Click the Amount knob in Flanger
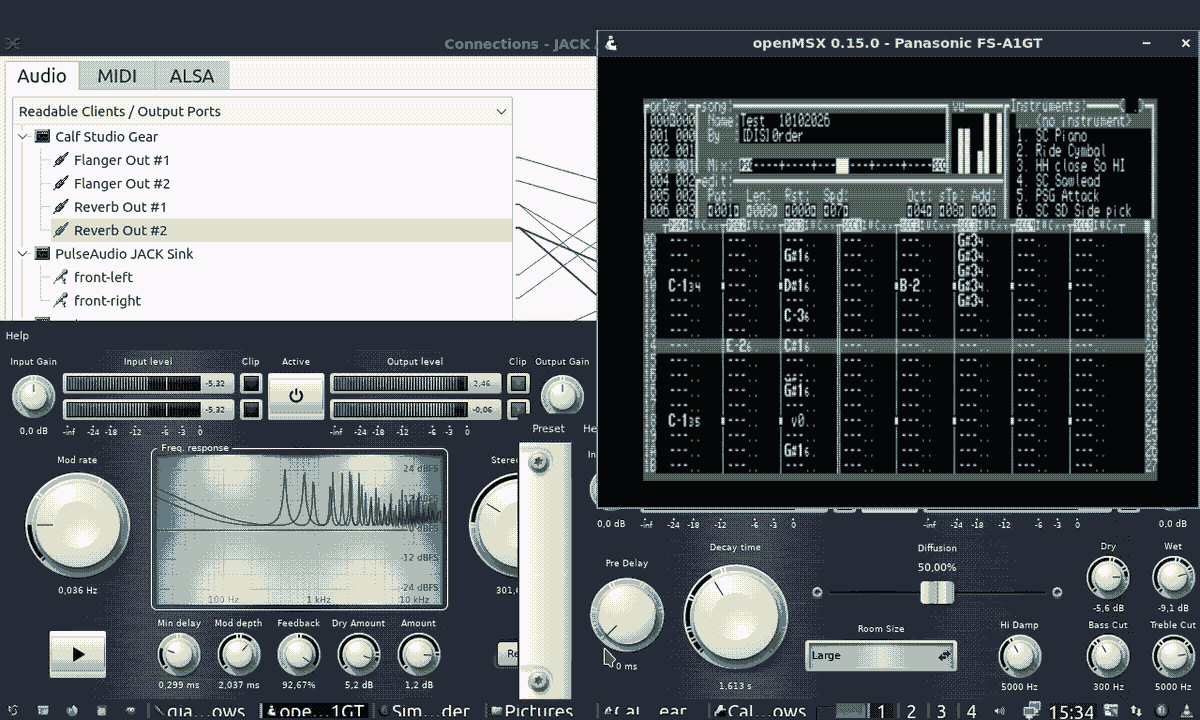Image resolution: width=1200 pixels, height=720 pixels. (418, 655)
